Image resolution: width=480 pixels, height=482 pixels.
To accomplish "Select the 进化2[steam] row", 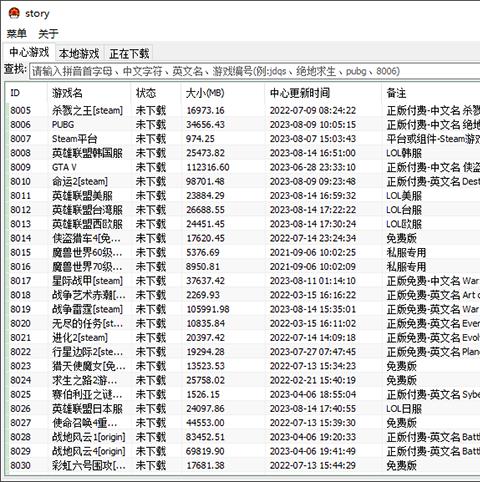I will click(243, 338).
